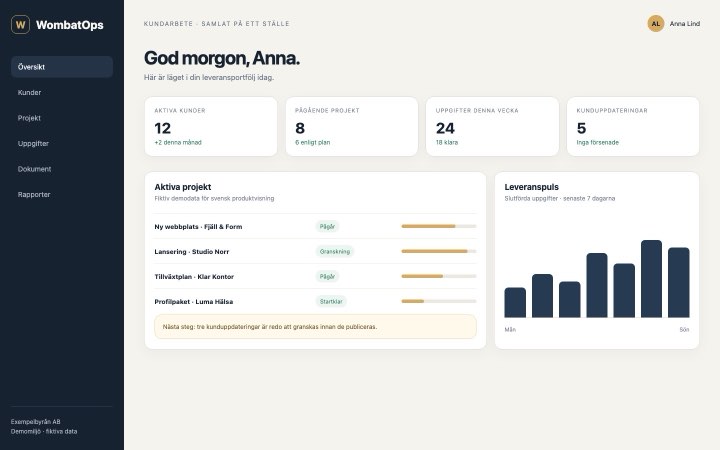Open Uppgifter denna vecka card
This screenshot has width=720, height=450.
point(492,126)
